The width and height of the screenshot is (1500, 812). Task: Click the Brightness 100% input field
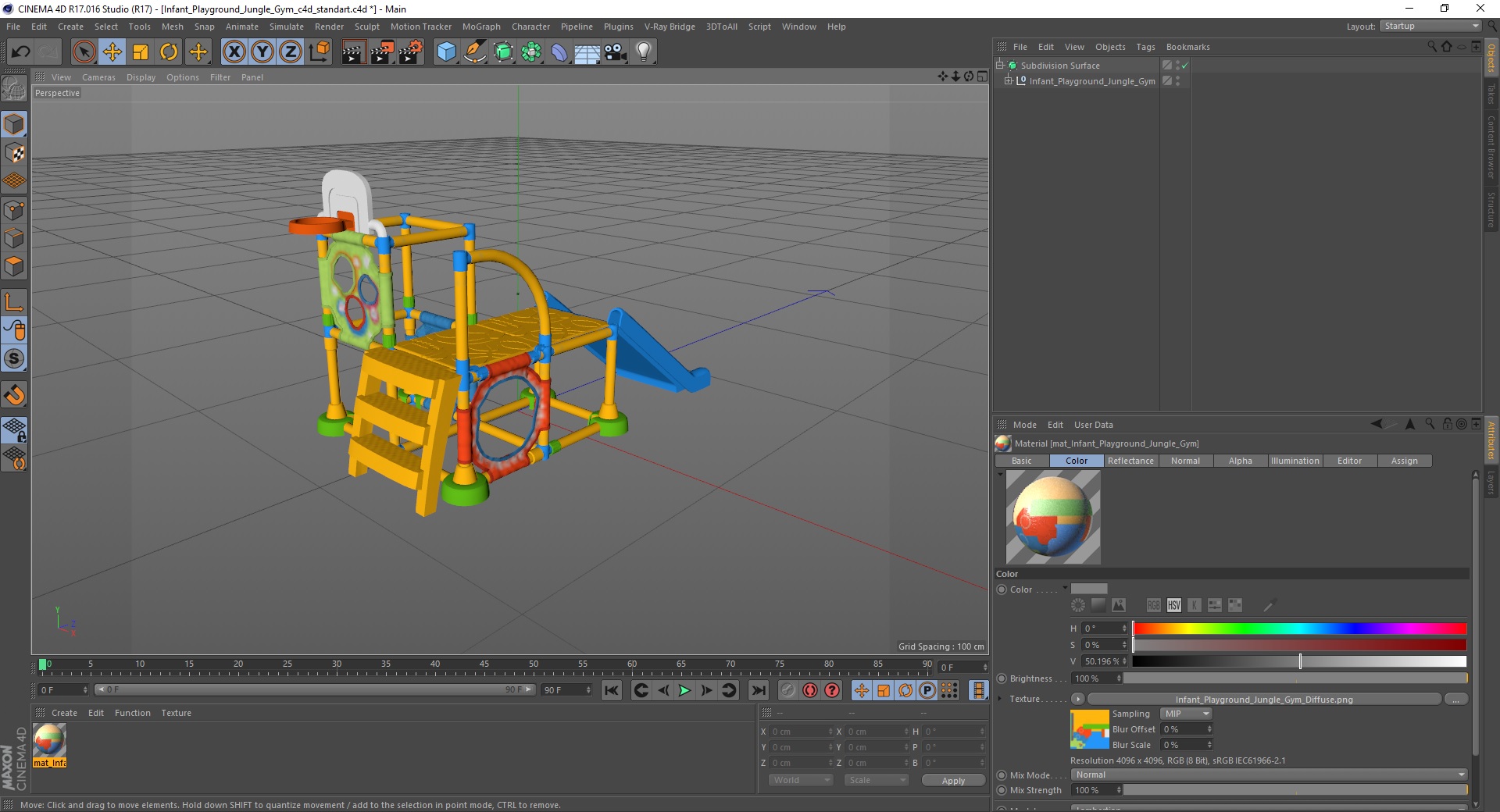click(x=1097, y=678)
